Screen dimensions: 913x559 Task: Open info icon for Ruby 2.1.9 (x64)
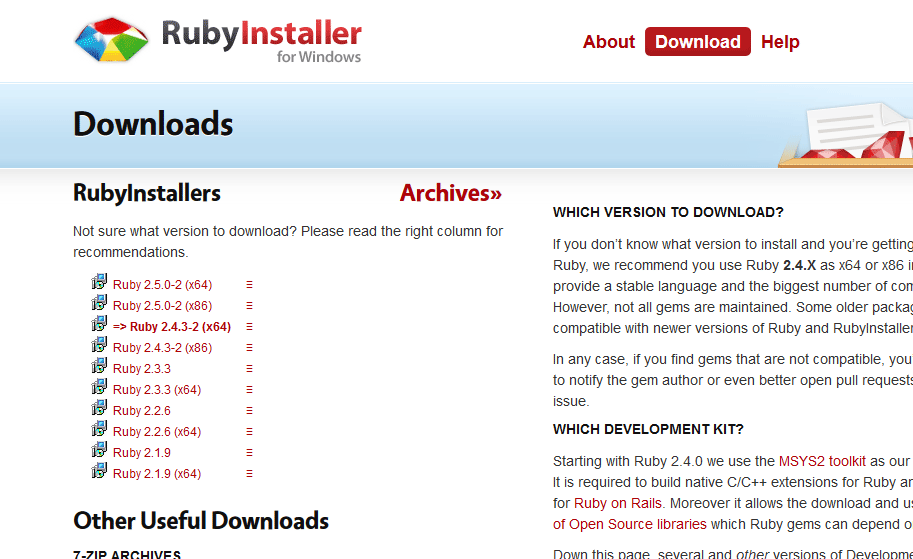click(x=249, y=473)
